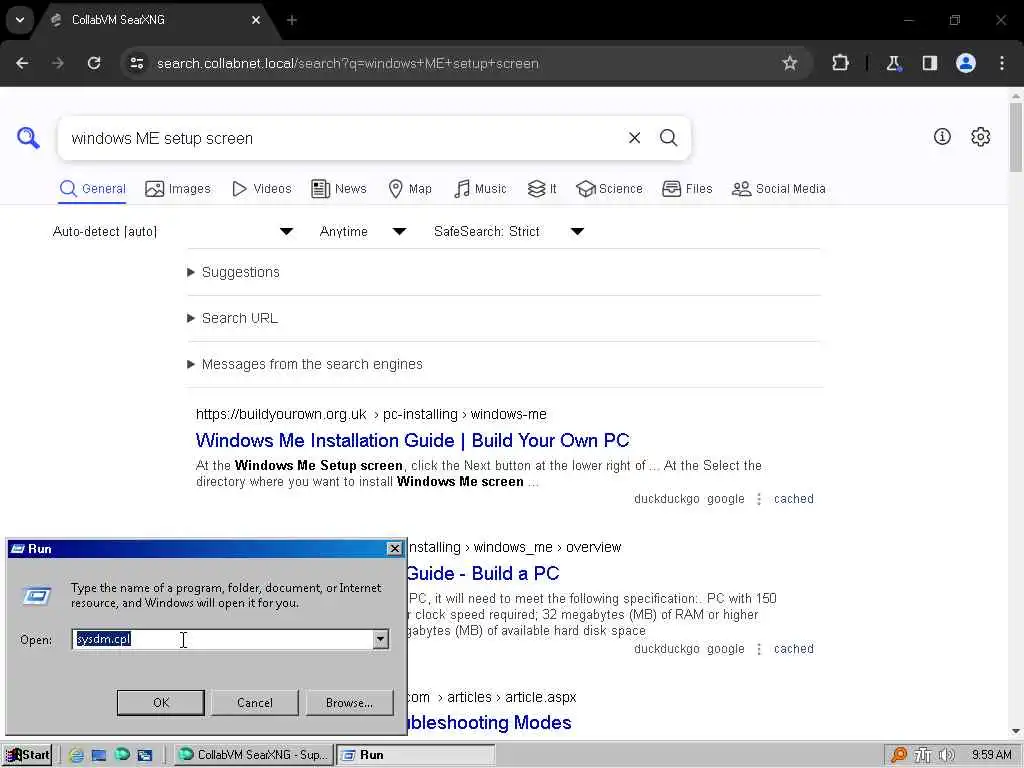Click the search query input field
This screenshot has height=768, width=1024.
(340, 138)
